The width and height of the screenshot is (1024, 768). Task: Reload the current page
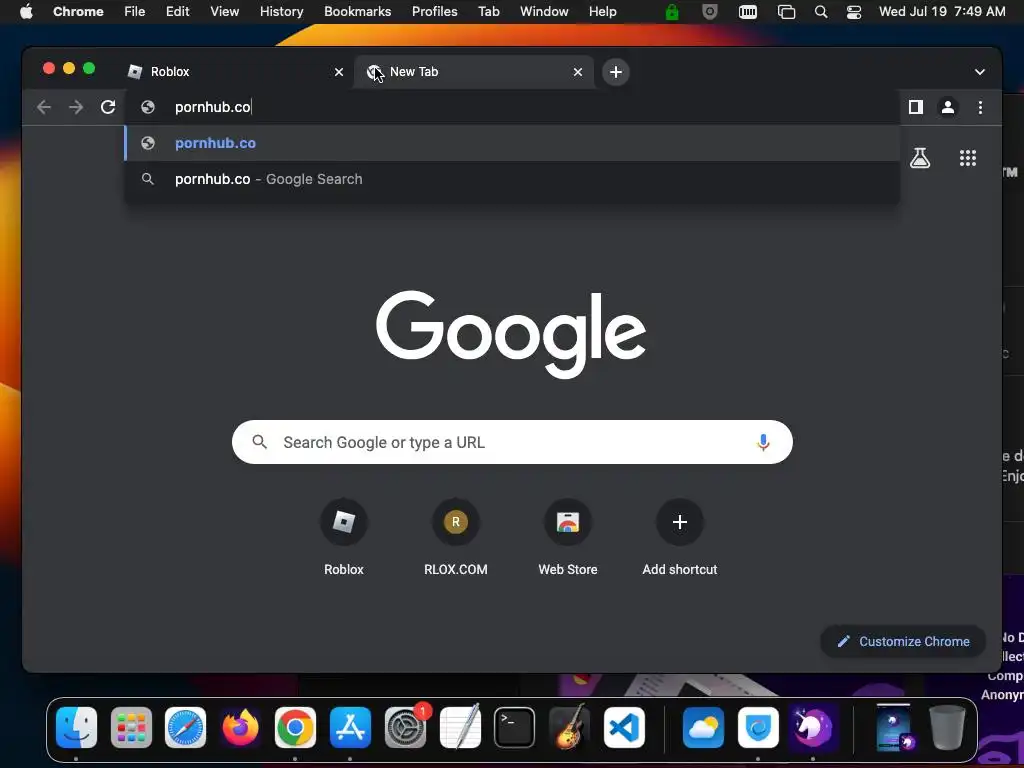pyautogui.click(x=108, y=107)
